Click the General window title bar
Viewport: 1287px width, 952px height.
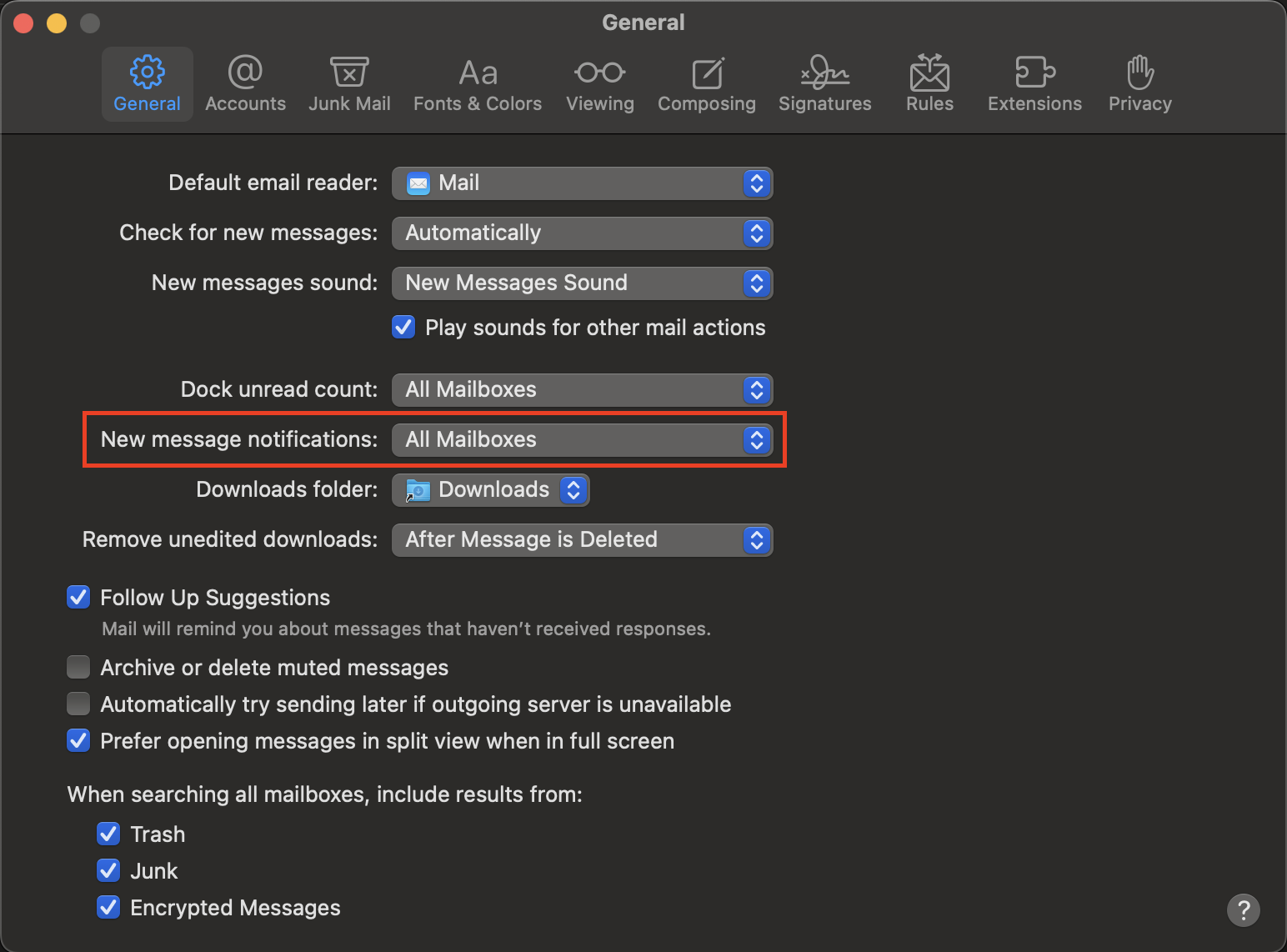(x=643, y=22)
